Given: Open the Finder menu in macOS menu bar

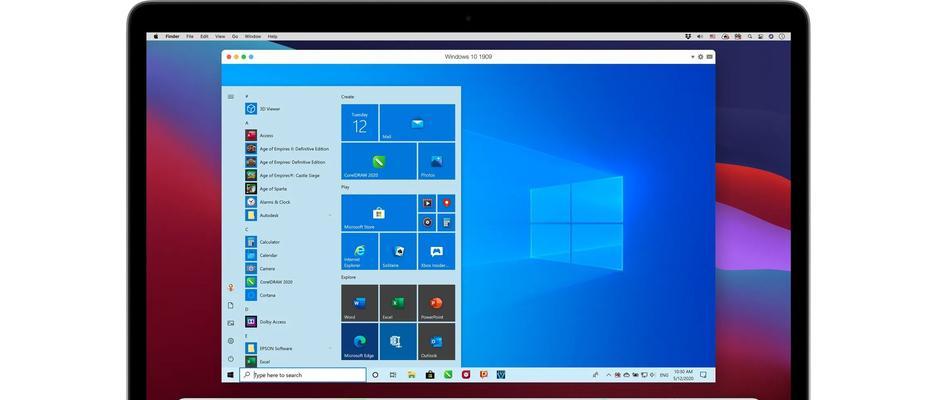Looking at the screenshot, I should click(172, 36).
